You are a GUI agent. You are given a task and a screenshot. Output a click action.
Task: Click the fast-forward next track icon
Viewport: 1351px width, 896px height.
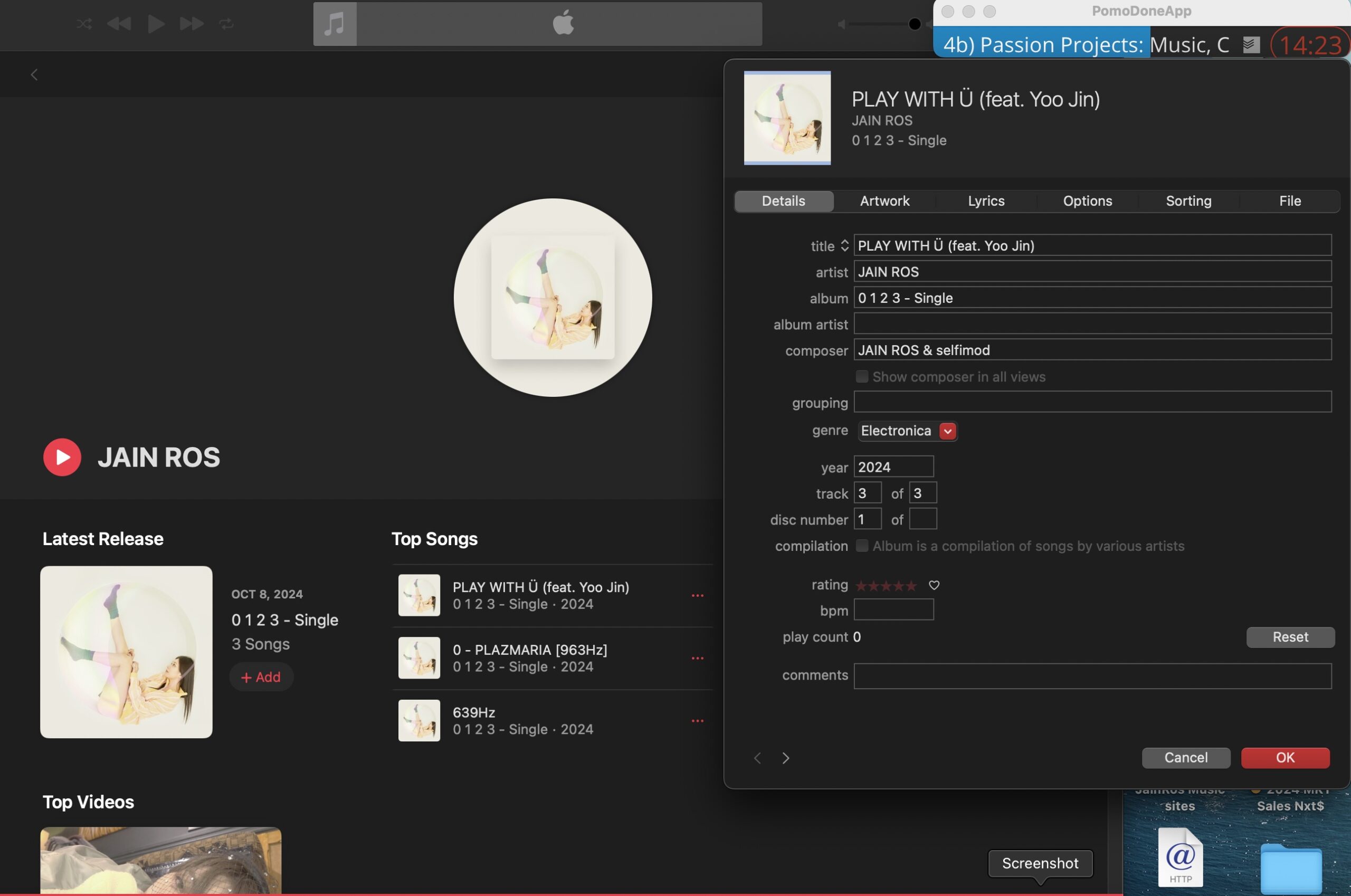(x=192, y=24)
